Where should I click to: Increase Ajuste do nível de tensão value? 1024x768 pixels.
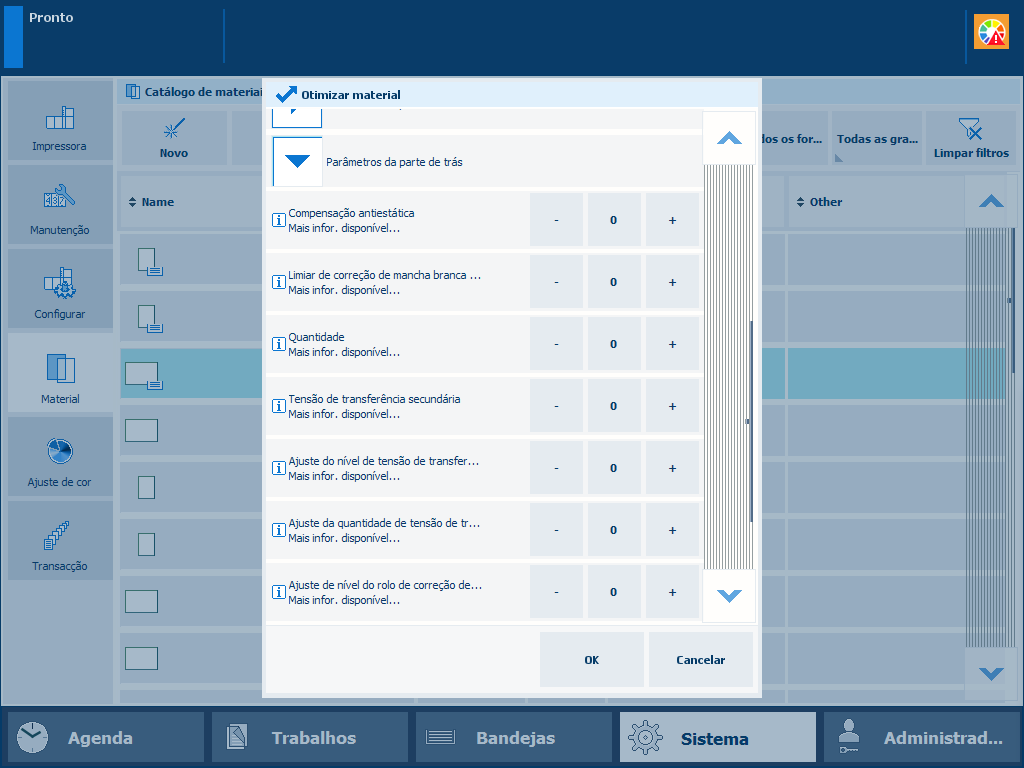(x=672, y=468)
